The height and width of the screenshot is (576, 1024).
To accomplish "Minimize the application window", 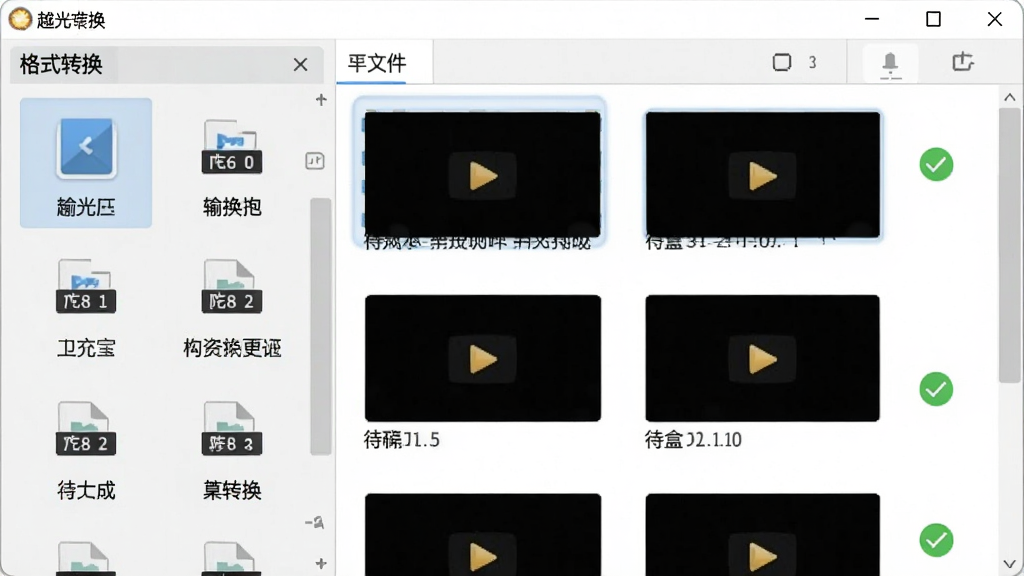I will [x=872, y=19].
